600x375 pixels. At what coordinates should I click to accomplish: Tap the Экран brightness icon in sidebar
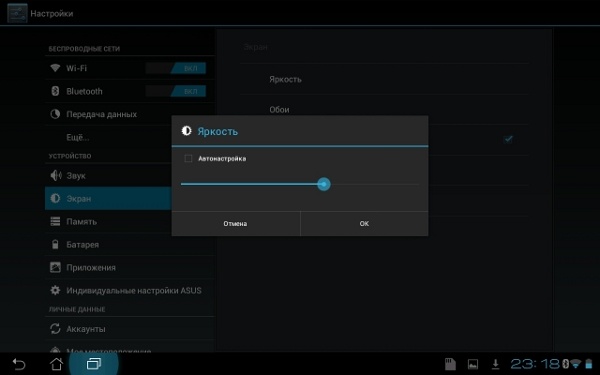click(55, 198)
